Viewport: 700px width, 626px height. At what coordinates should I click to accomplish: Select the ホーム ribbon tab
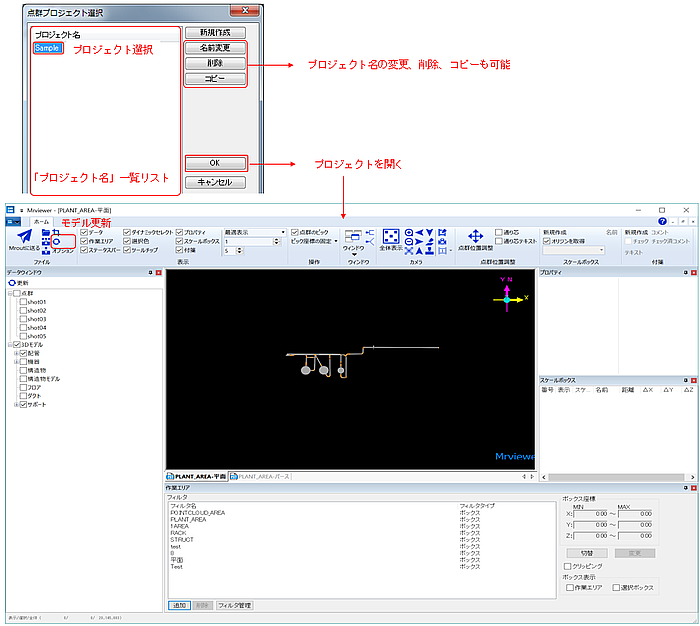(42, 221)
